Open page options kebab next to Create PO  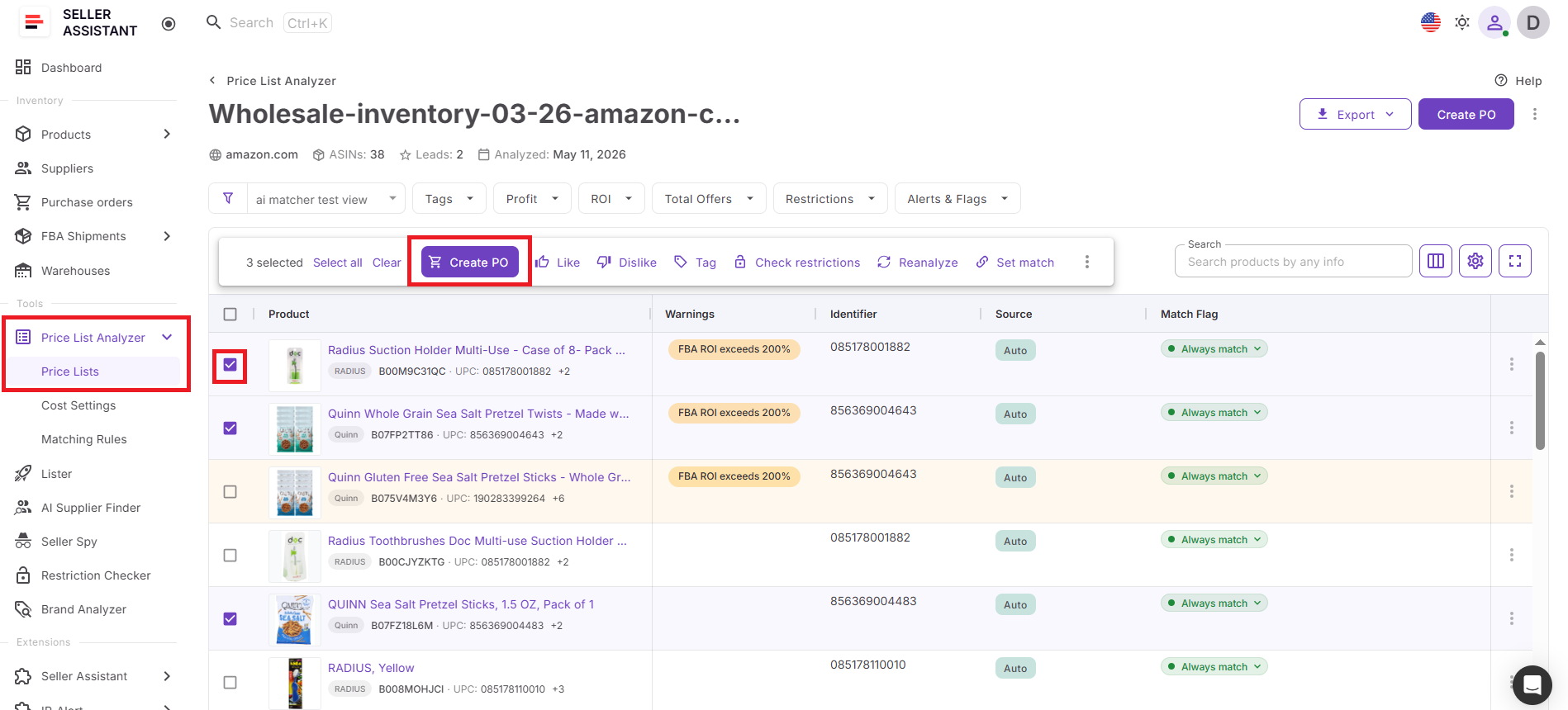(1535, 114)
